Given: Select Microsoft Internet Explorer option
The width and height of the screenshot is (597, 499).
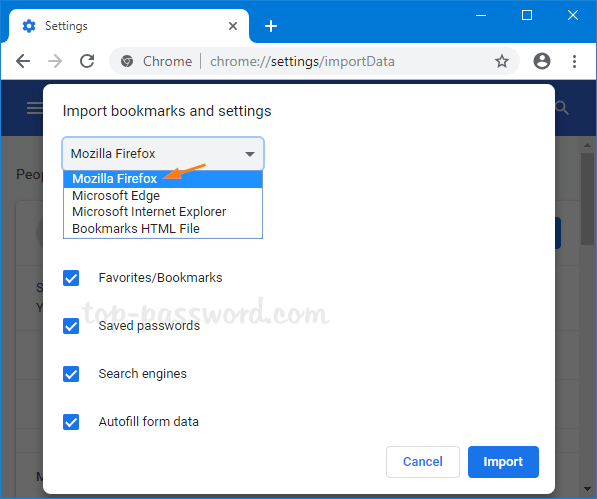Looking at the screenshot, I should (x=163, y=212).
